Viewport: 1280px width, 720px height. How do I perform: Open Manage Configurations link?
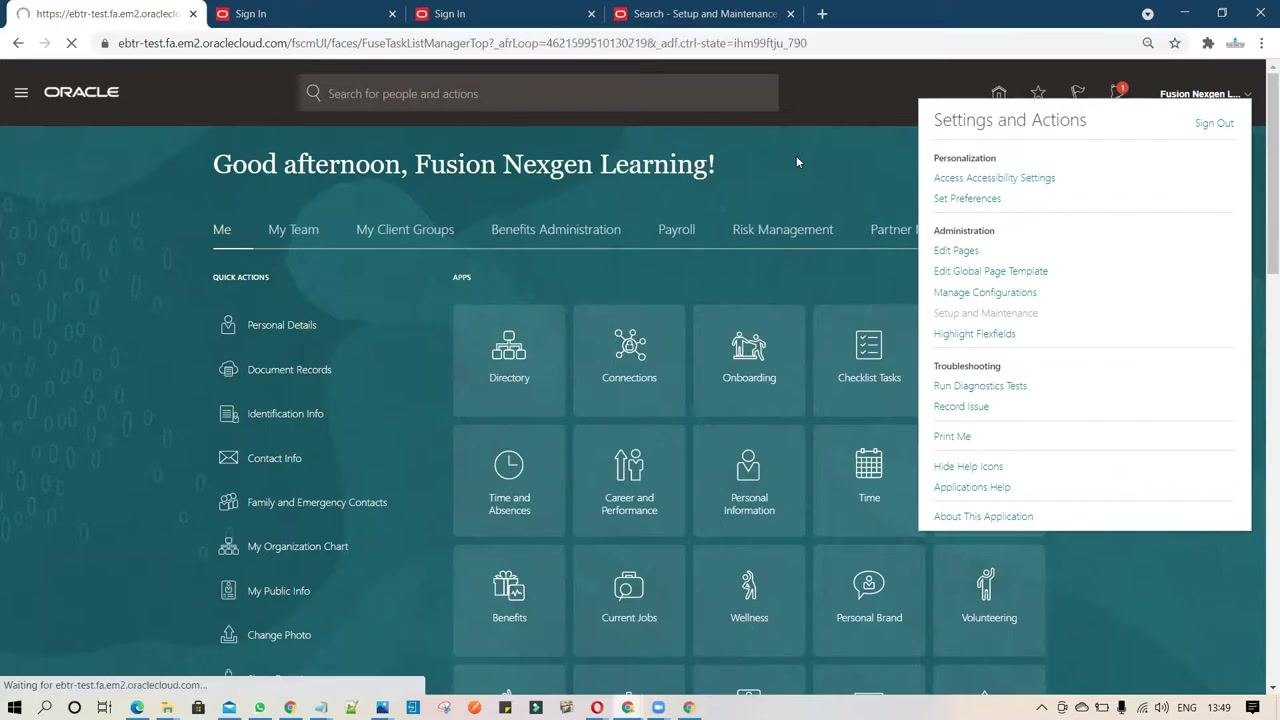click(985, 293)
